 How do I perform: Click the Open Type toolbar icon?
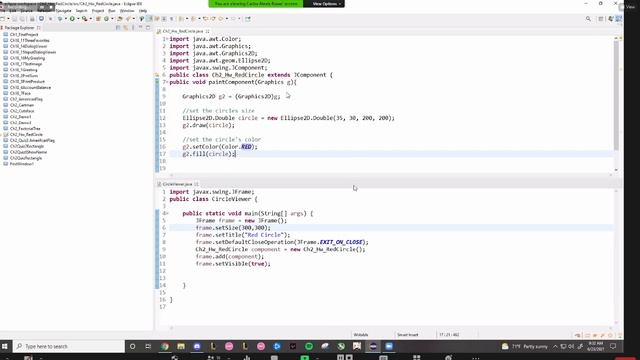[x=120, y=19]
